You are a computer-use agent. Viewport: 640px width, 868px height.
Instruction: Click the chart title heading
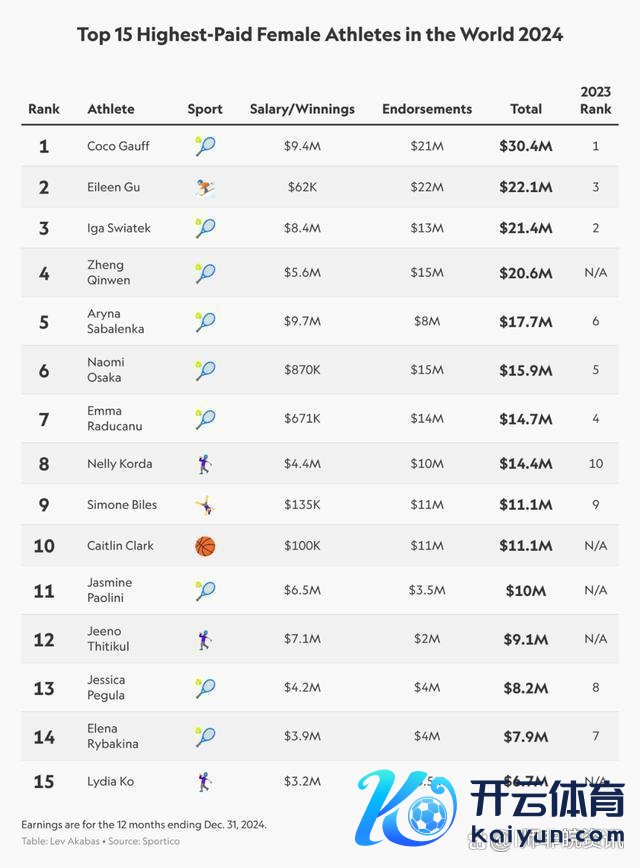pyautogui.click(x=320, y=35)
